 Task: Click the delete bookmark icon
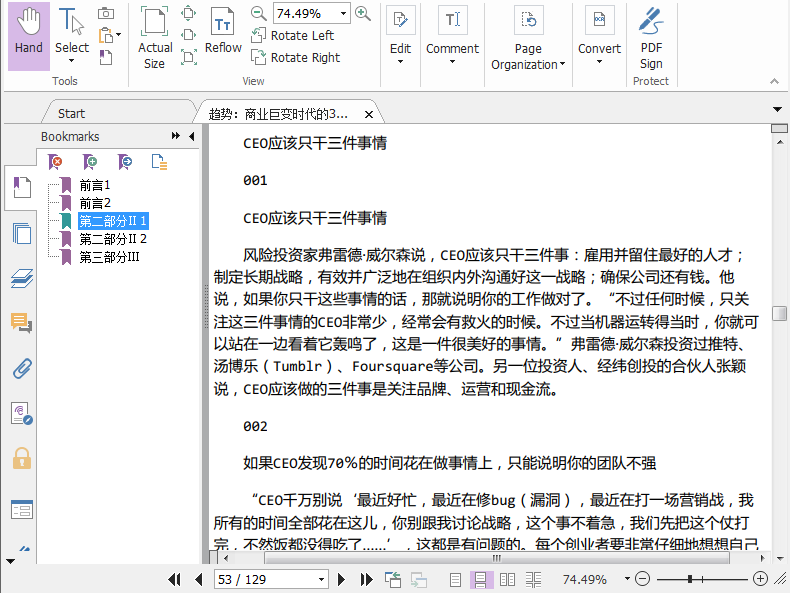click(x=55, y=162)
